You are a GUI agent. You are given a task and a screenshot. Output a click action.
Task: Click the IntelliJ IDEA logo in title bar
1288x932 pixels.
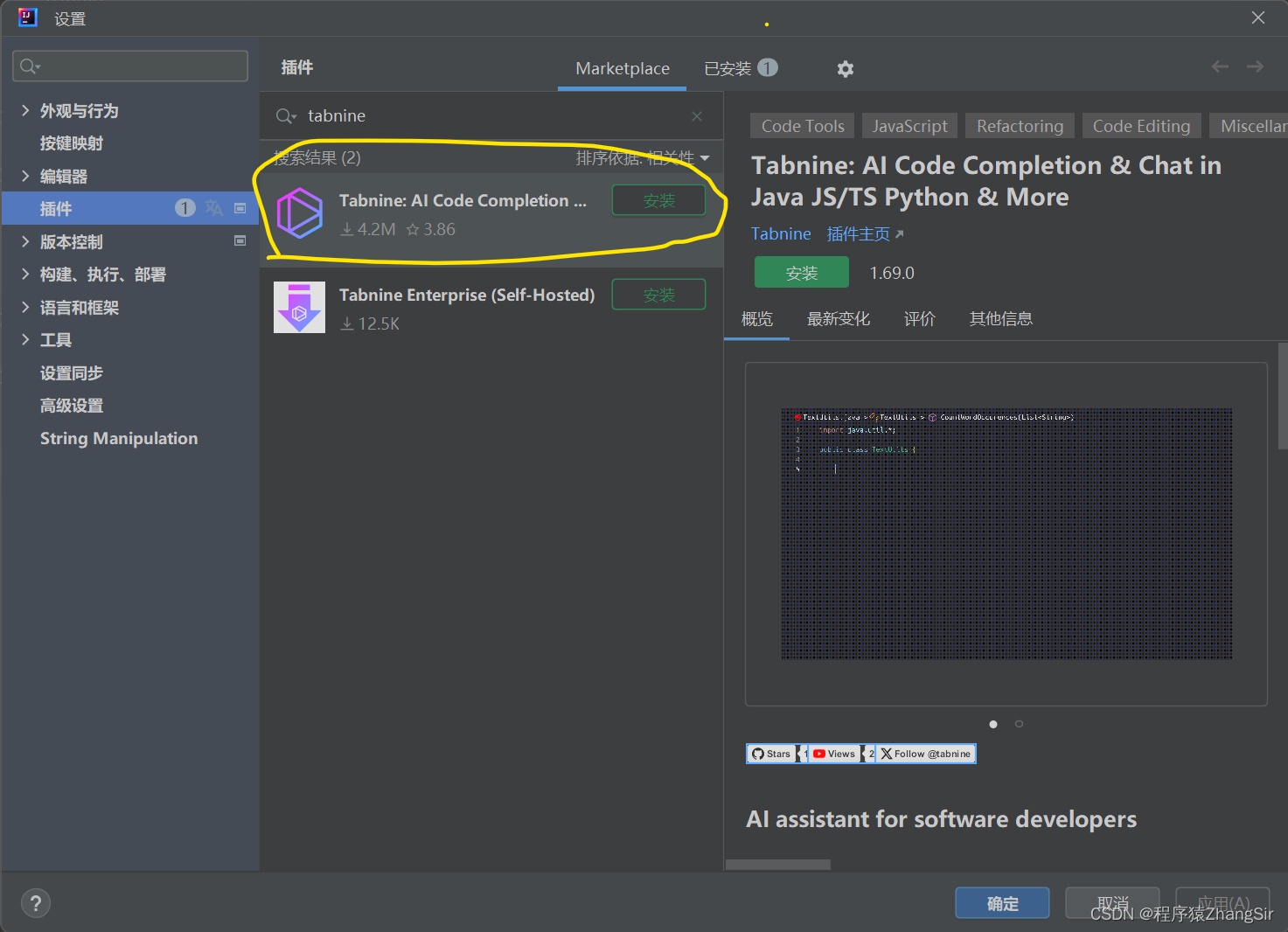point(28,17)
